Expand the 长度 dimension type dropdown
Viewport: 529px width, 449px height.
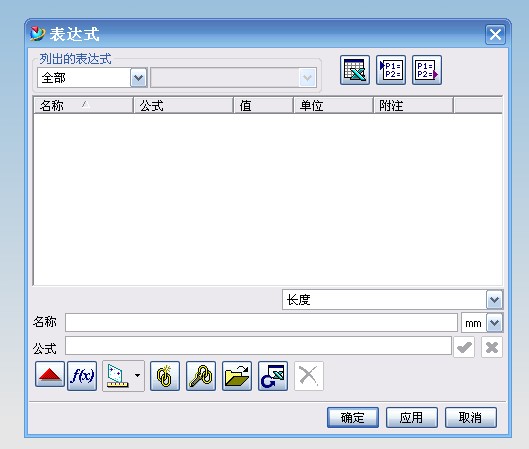pyautogui.click(x=494, y=300)
